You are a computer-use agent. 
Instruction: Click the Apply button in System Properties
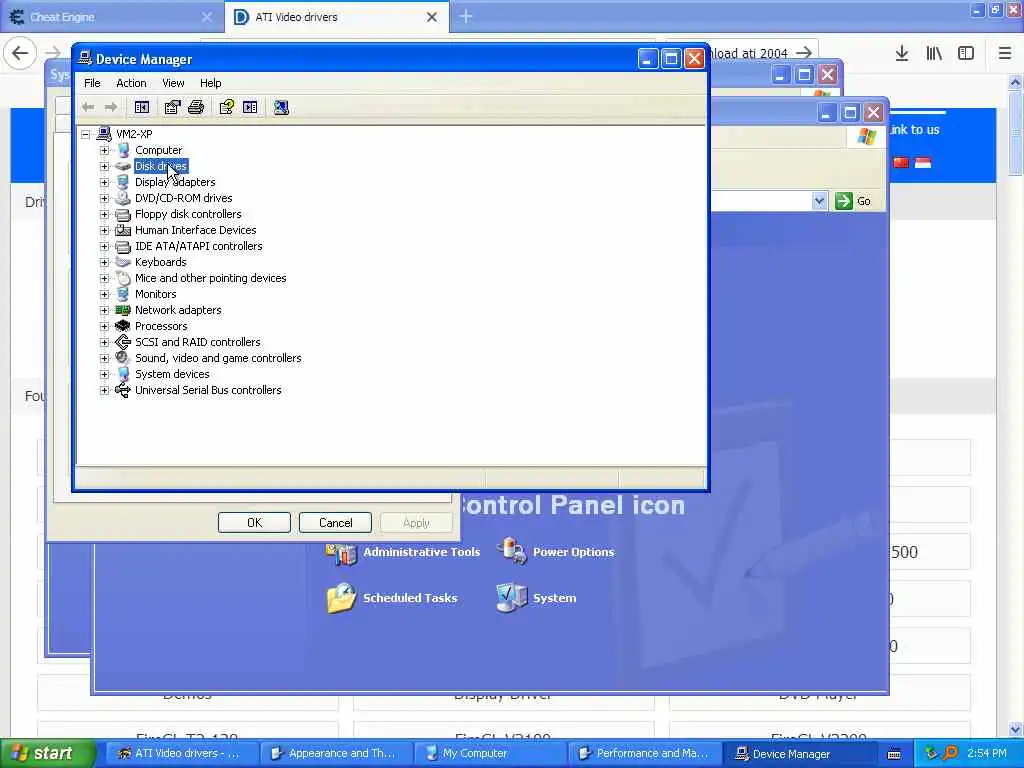point(416,522)
